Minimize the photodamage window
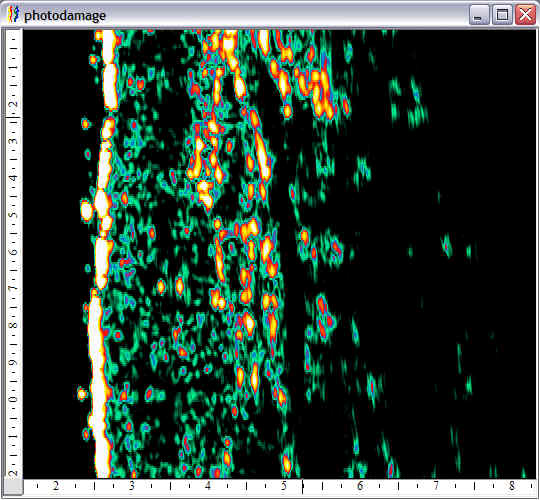The height and width of the screenshot is (500, 540). 479,15
